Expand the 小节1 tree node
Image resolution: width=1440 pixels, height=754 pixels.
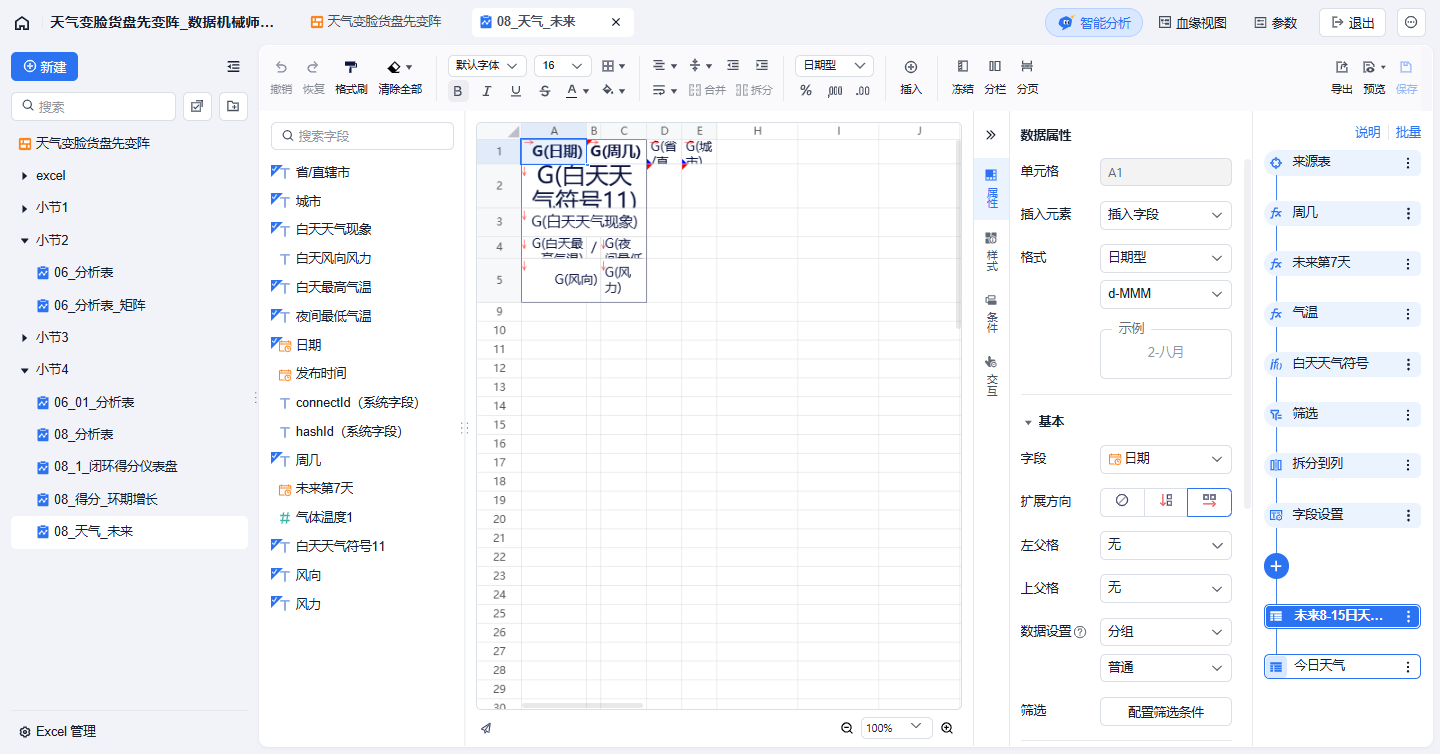25,208
